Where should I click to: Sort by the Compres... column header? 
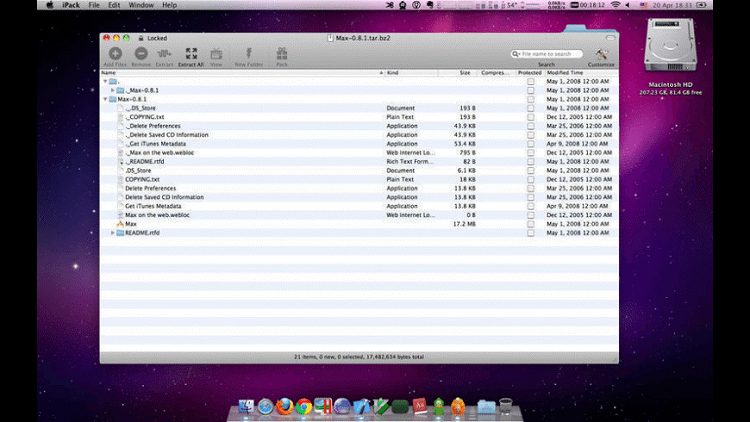pyautogui.click(x=496, y=73)
